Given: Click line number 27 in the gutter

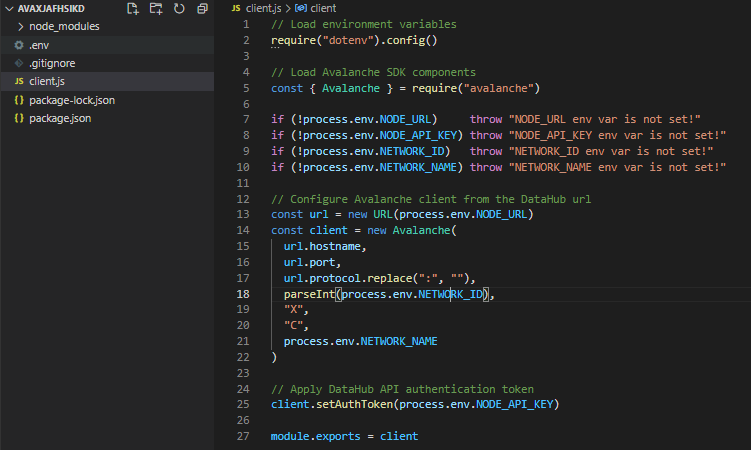Looking at the screenshot, I should 243,436.
